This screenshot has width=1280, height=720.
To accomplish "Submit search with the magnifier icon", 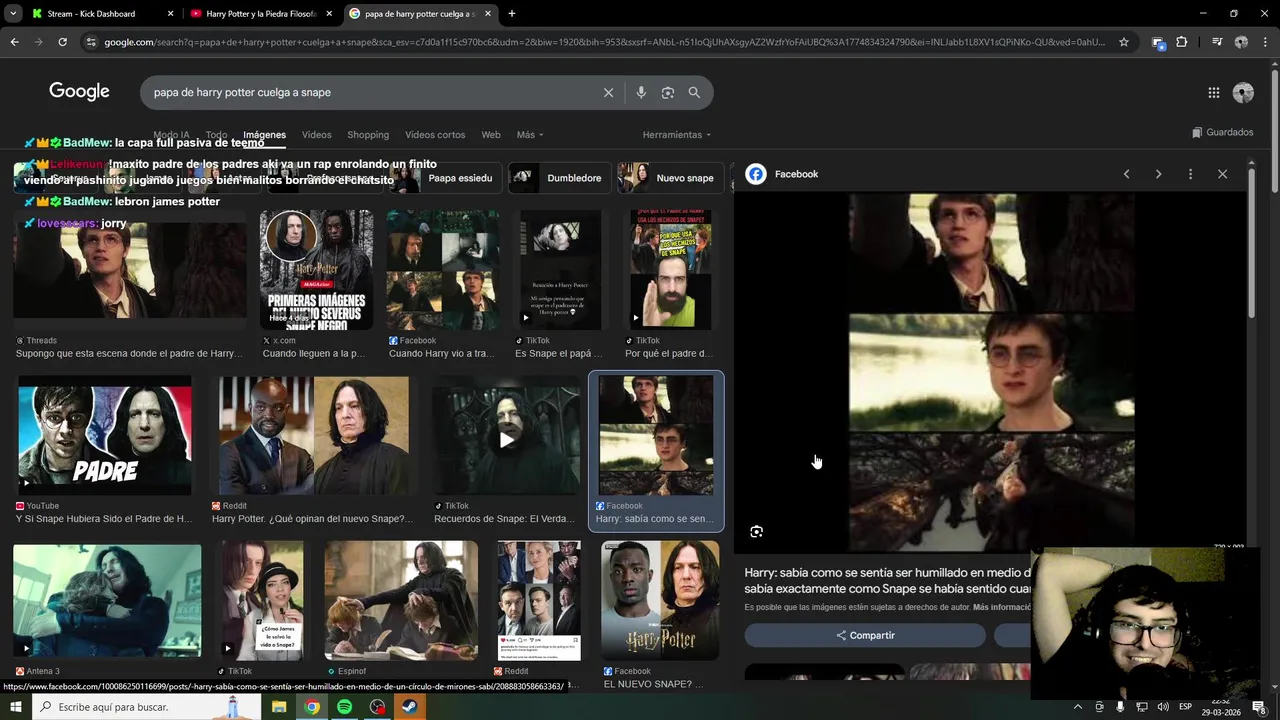I will pyautogui.click(x=694, y=92).
